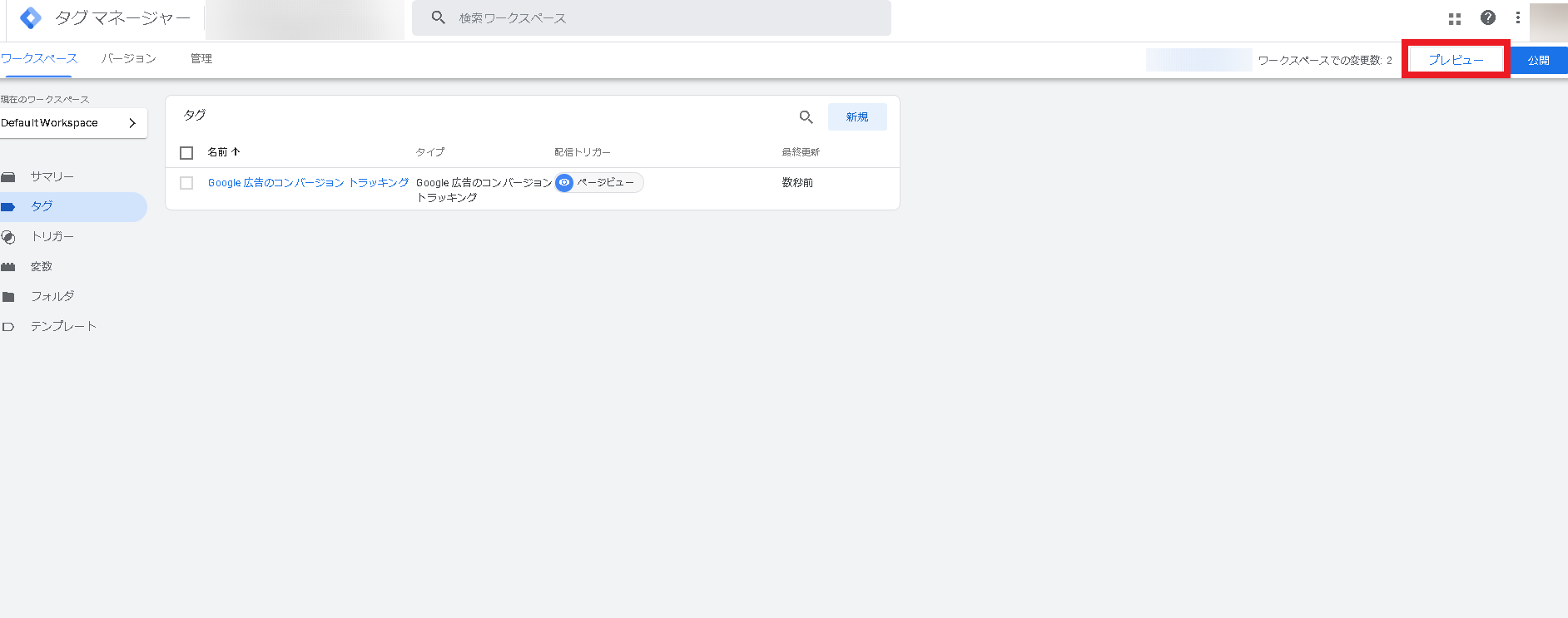This screenshot has width=1568, height=618.
Task: Click the 変数 sidebar icon
Action: coord(8,267)
